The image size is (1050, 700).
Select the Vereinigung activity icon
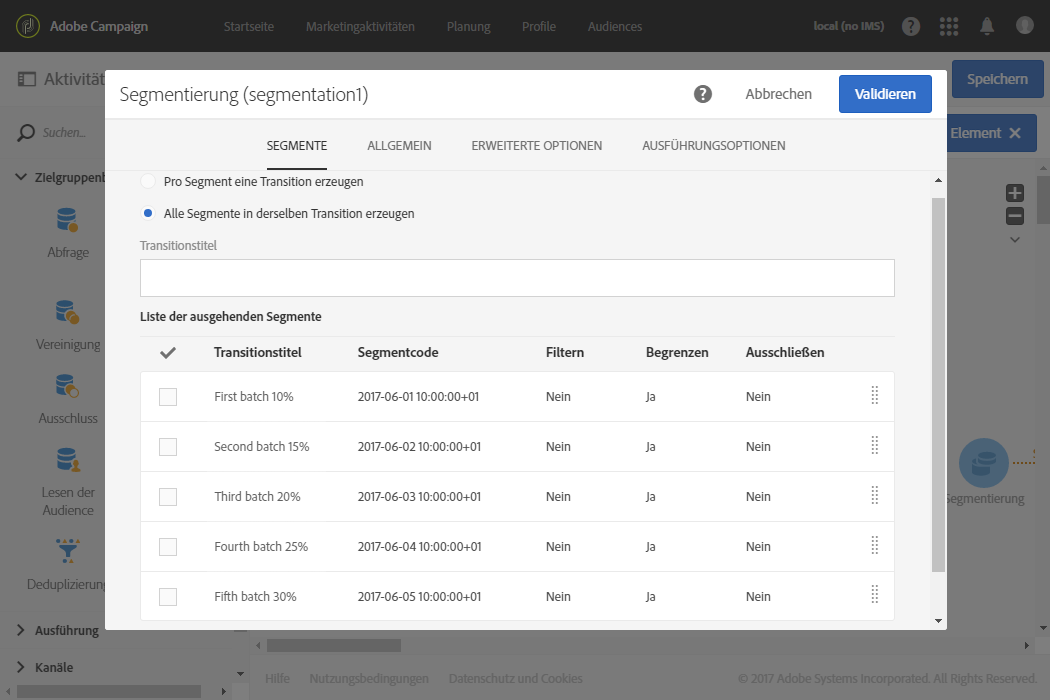click(x=68, y=312)
